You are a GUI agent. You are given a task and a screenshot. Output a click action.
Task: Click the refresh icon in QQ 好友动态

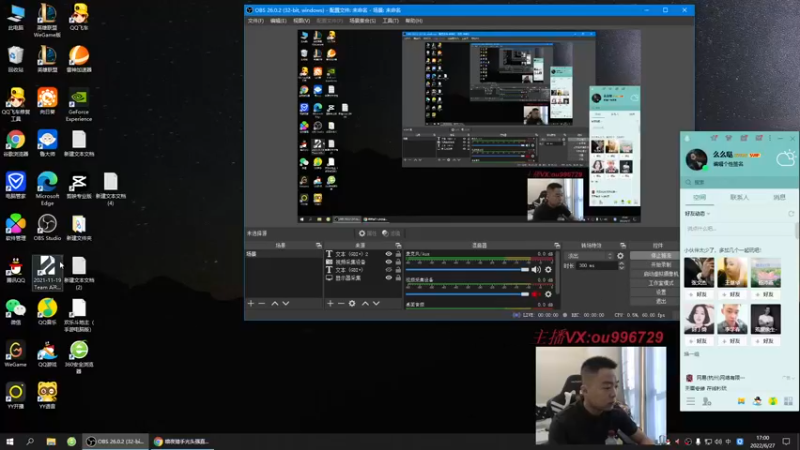coord(791,214)
